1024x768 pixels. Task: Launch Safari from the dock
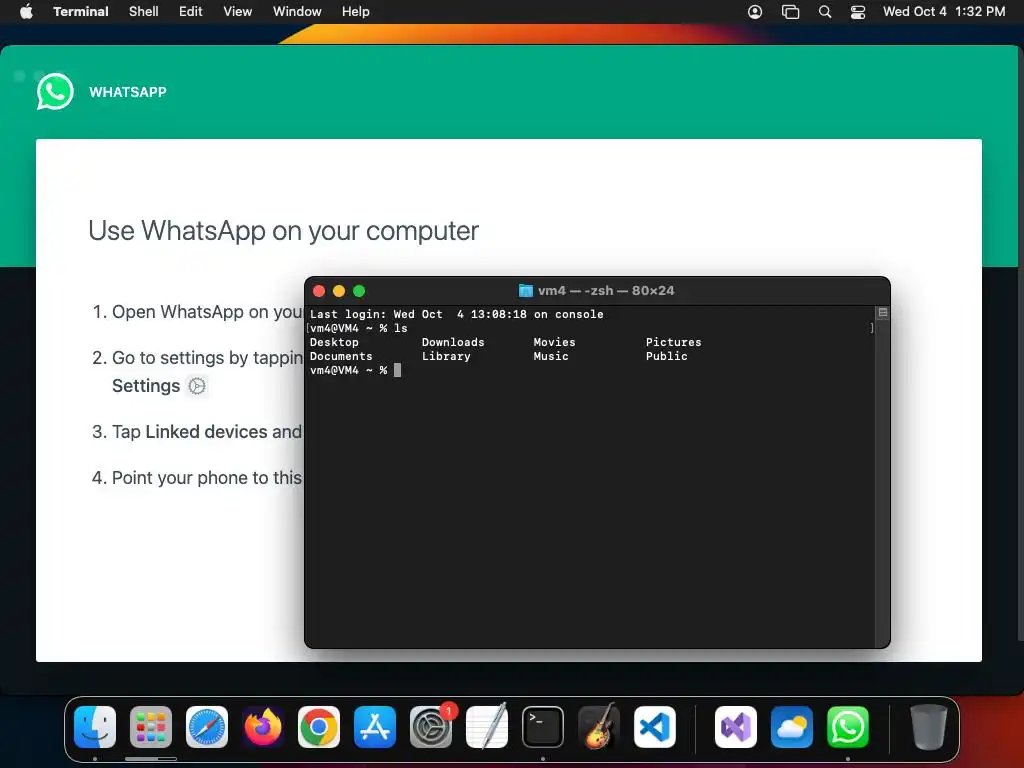(207, 727)
